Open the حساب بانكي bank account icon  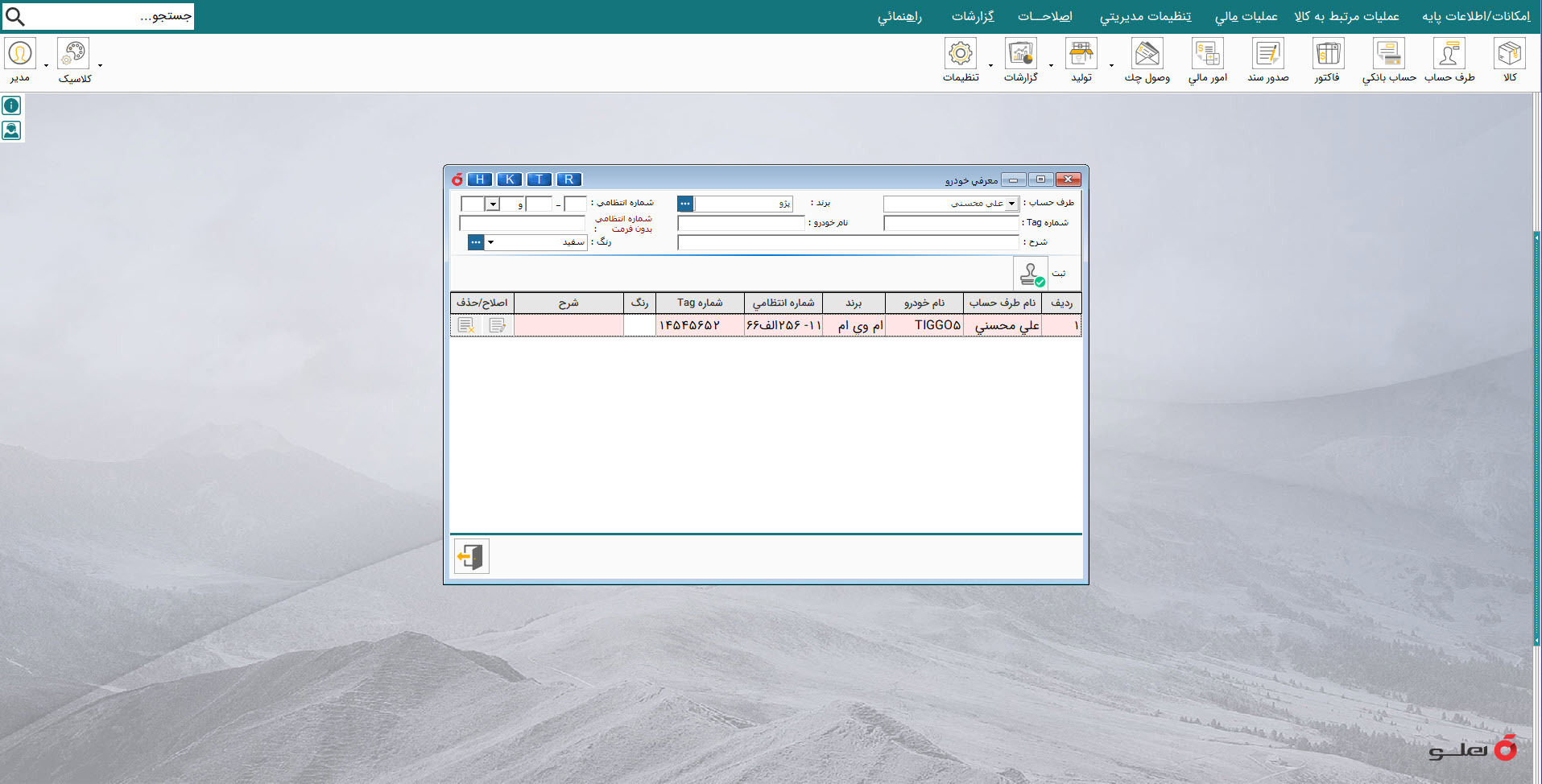click(1389, 55)
